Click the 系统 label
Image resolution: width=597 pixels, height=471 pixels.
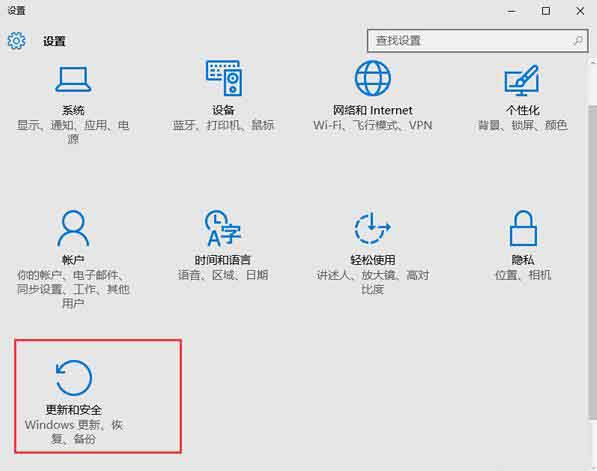click(73, 110)
